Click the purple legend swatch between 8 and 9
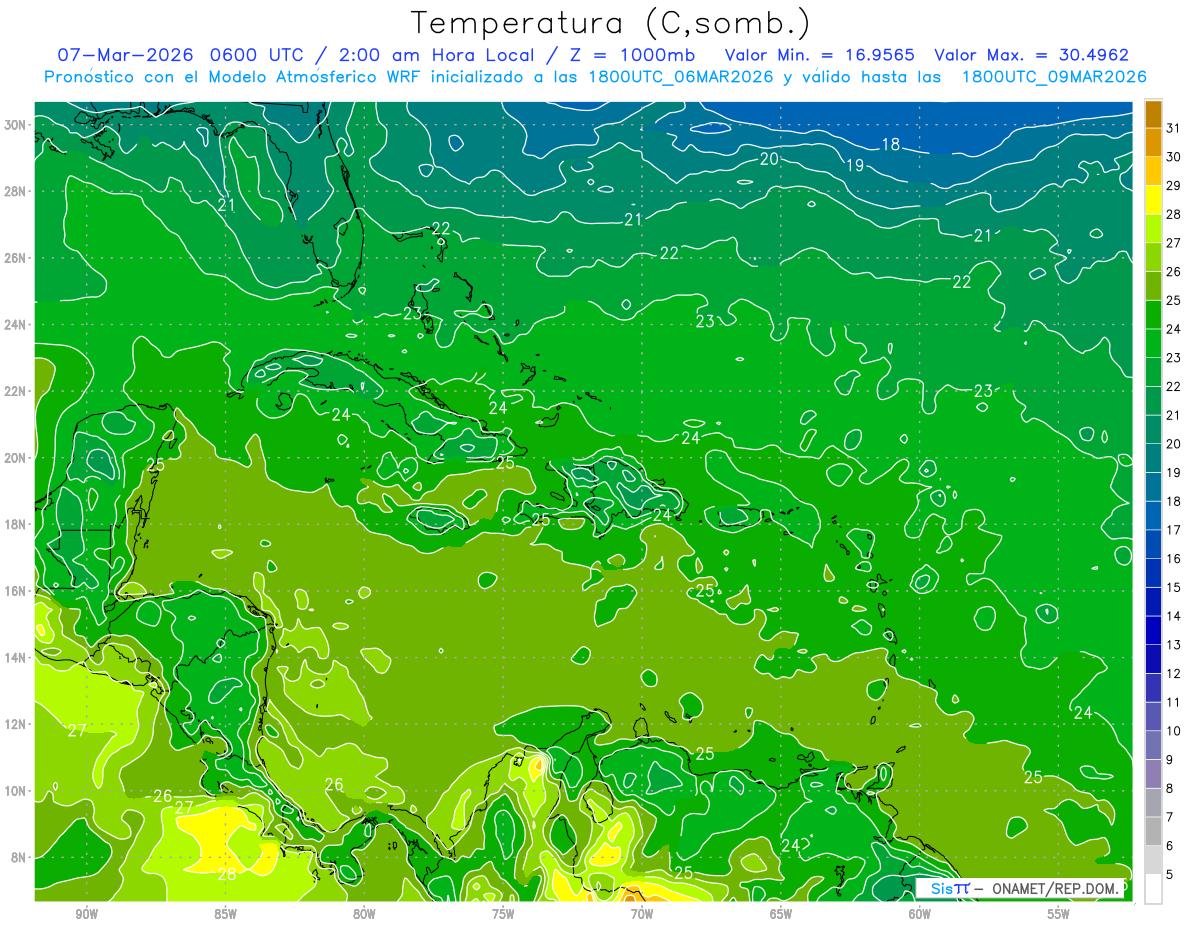 click(1153, 774)
